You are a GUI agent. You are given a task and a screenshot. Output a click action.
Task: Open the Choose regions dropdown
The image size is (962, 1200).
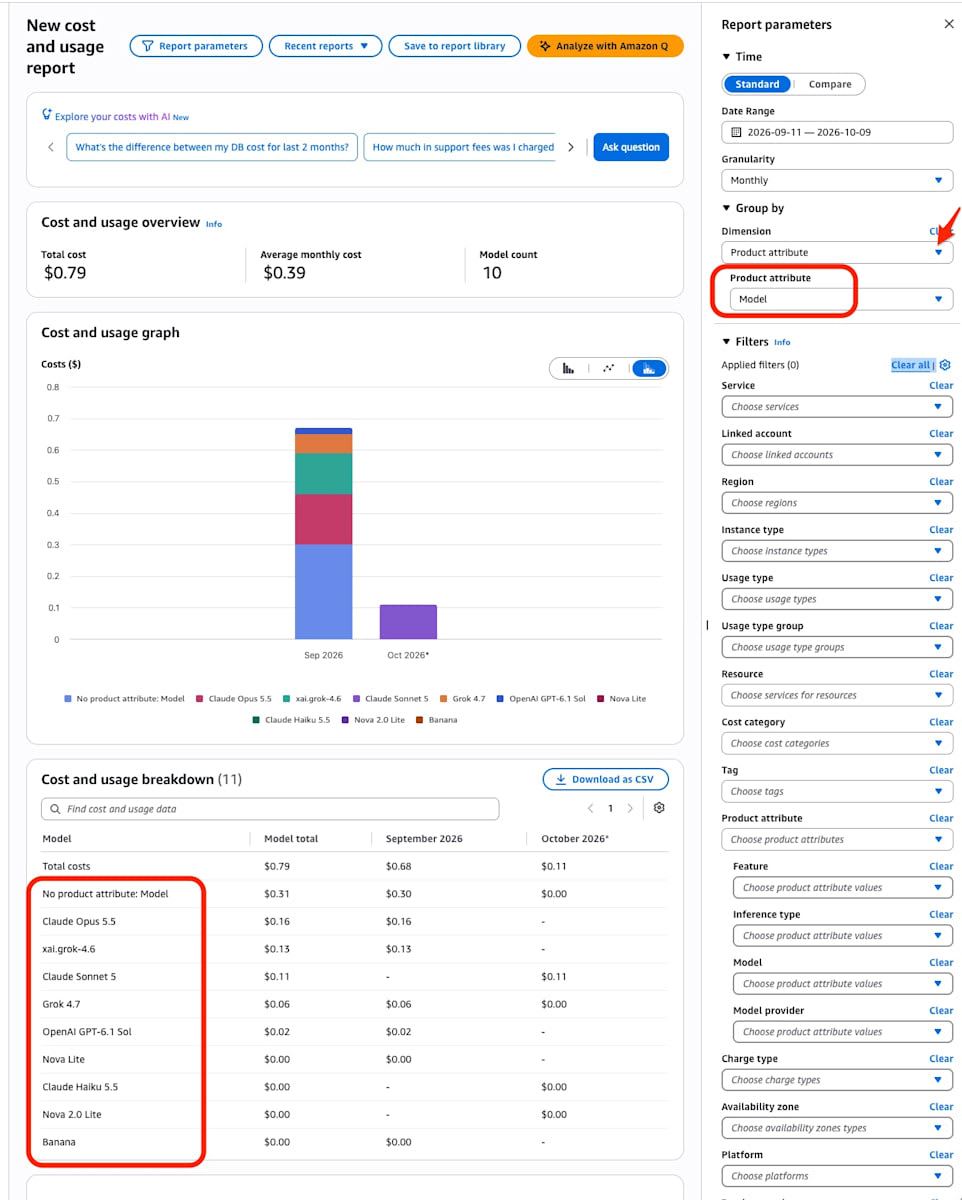tap(837, 503)
